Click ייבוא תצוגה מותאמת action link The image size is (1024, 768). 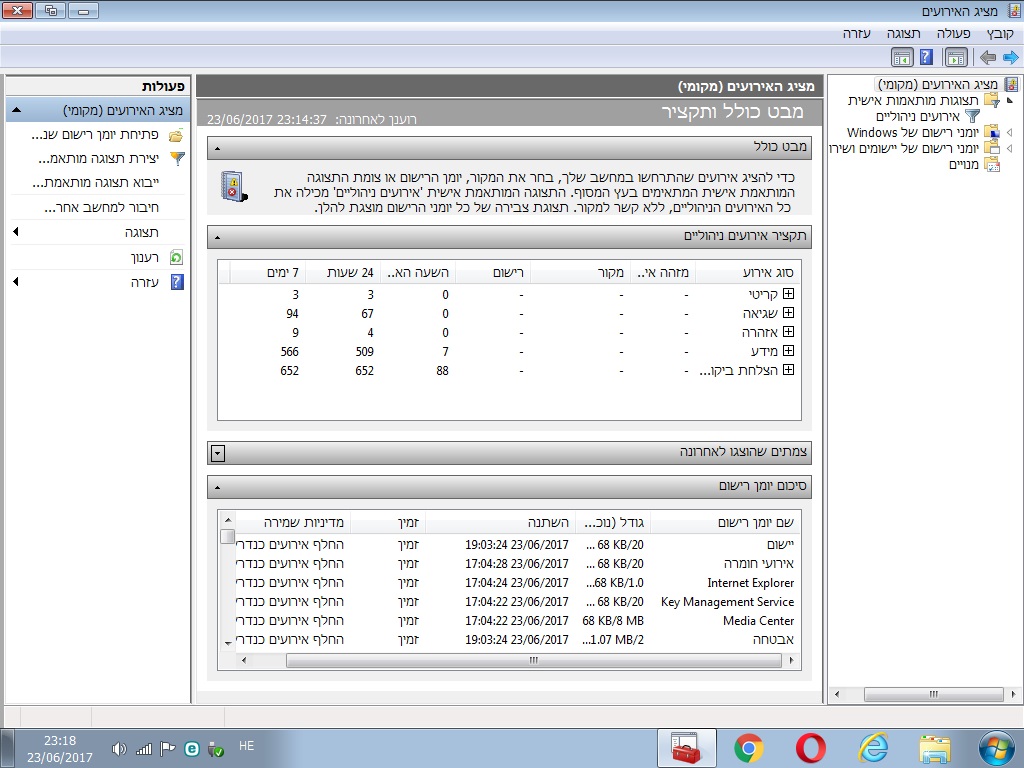tap(95, 183)
